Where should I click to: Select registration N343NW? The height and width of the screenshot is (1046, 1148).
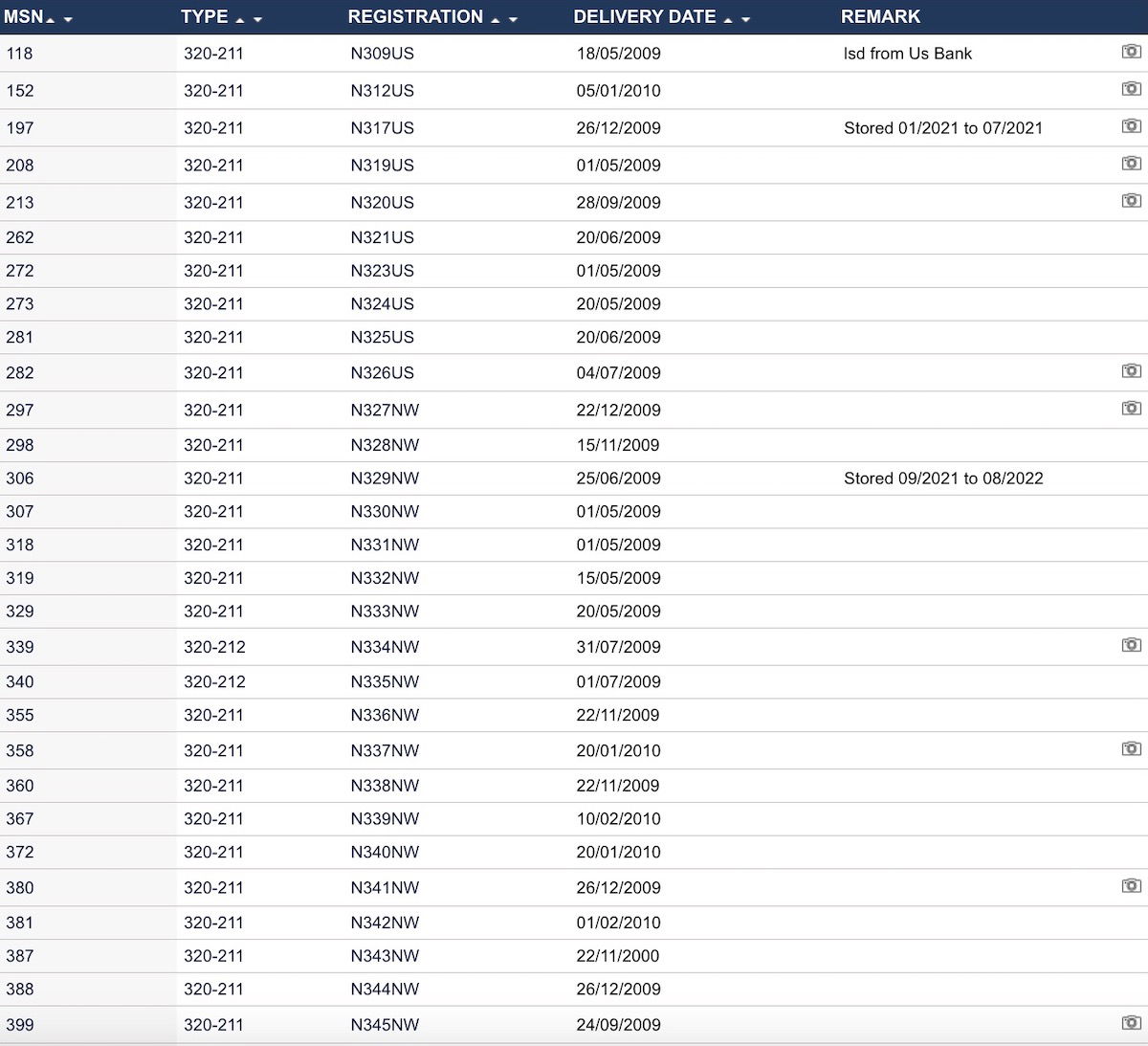(385, 956)
